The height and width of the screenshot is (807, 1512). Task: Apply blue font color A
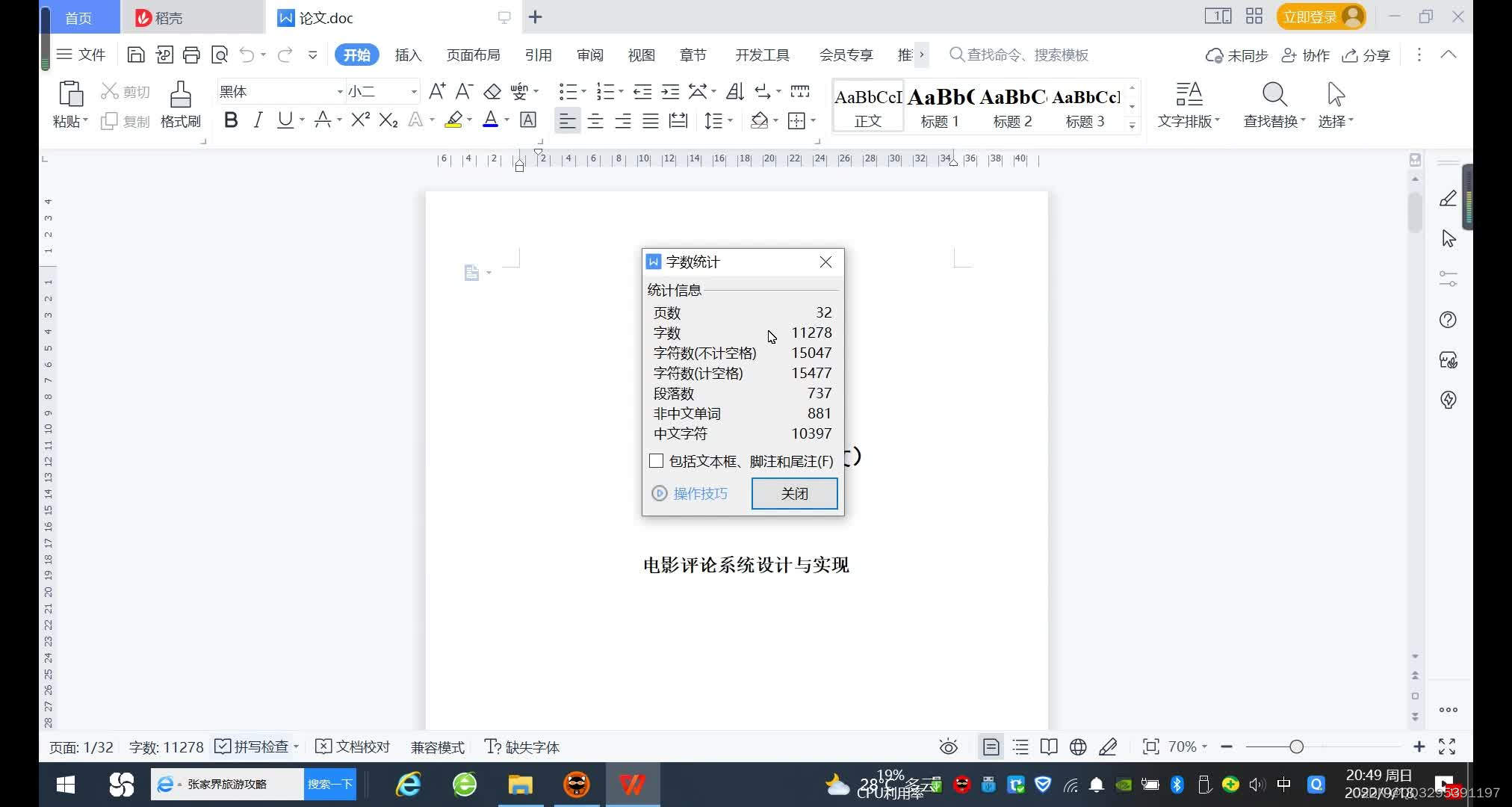pyautogui.click(x=490, y=120)
